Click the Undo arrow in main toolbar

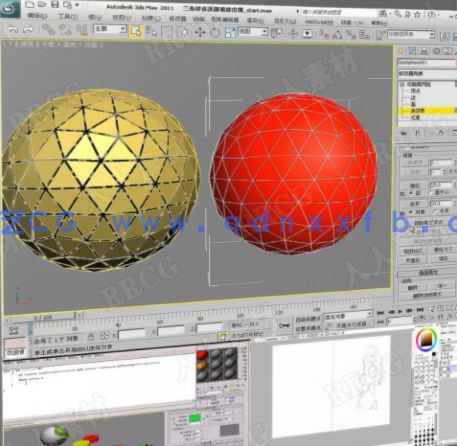pyautogui.click(x=13, y=30)
